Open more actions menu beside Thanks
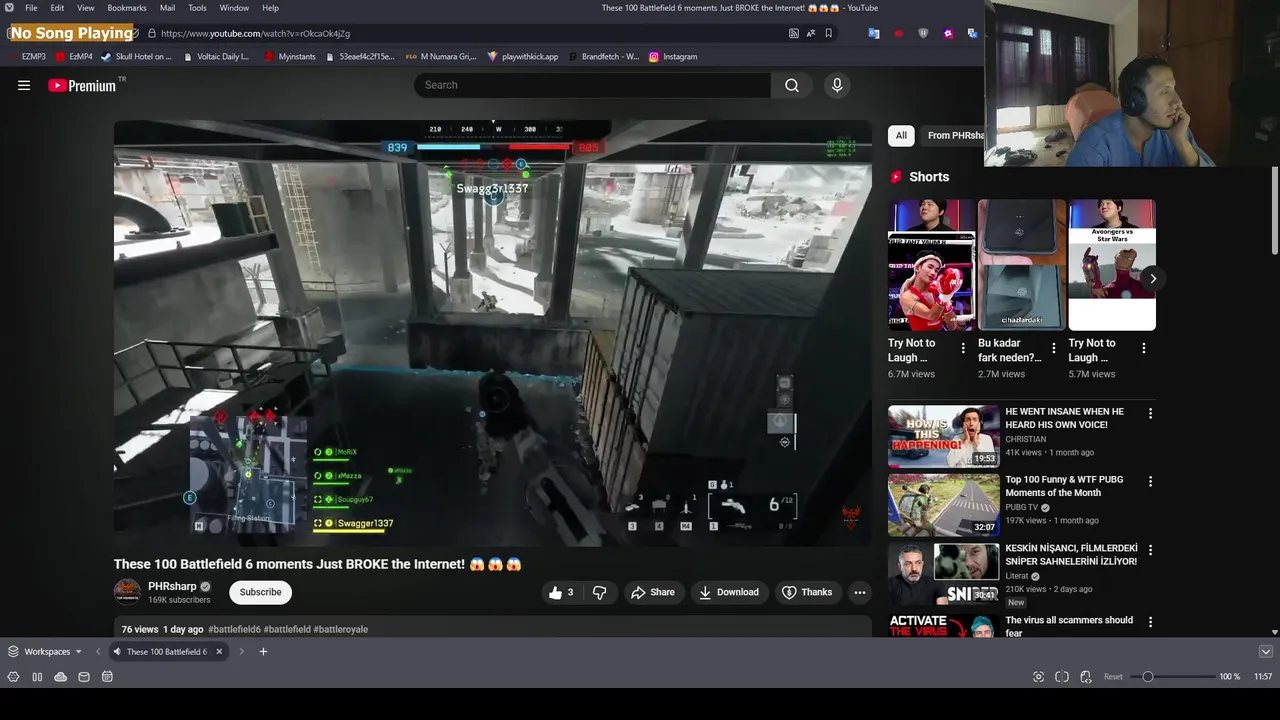1280x720 pixels. pyautogui.click(x=859, y=592)
